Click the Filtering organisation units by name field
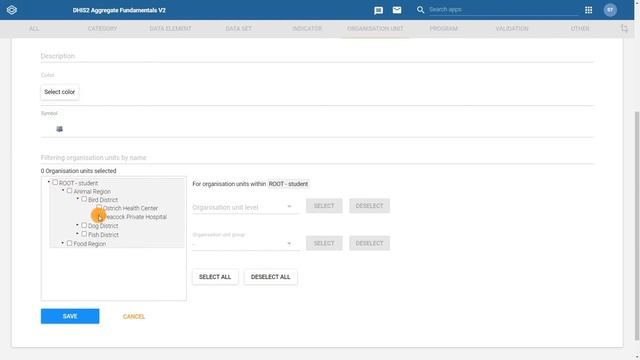This screenshot has width=640, height=360. 317,158
